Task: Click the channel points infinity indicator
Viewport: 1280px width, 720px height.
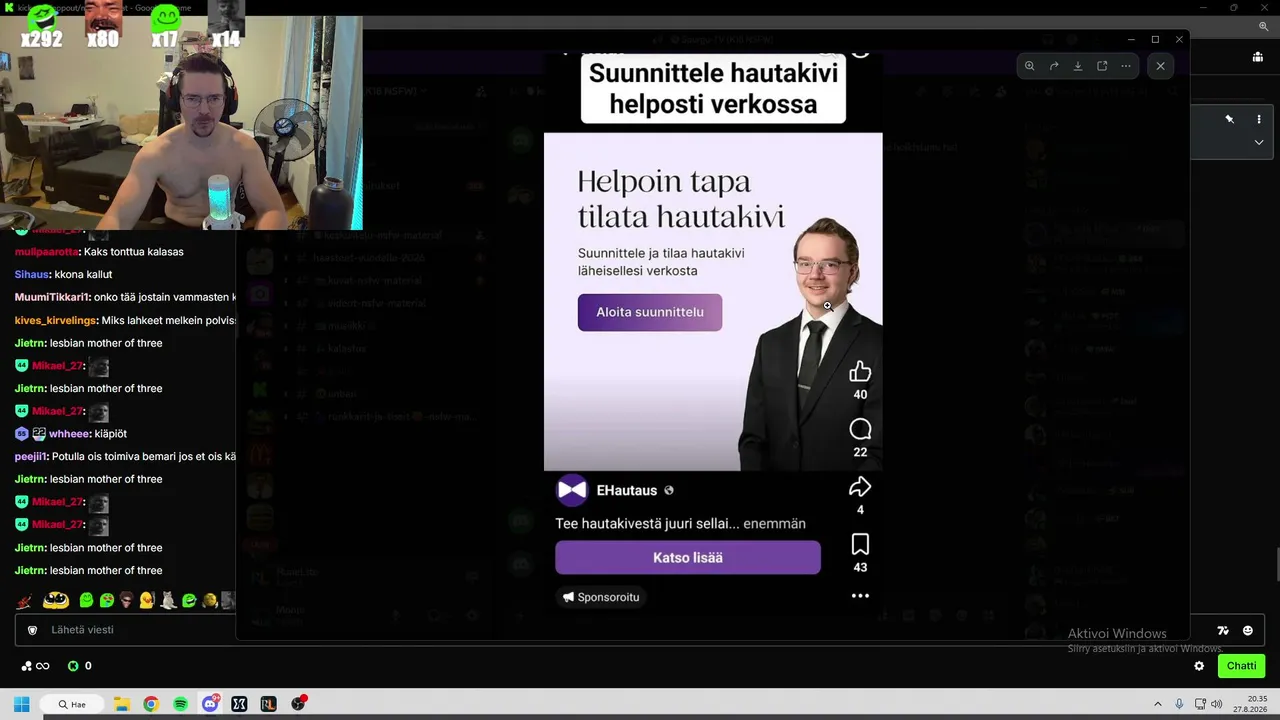Action: pos(35,666)
